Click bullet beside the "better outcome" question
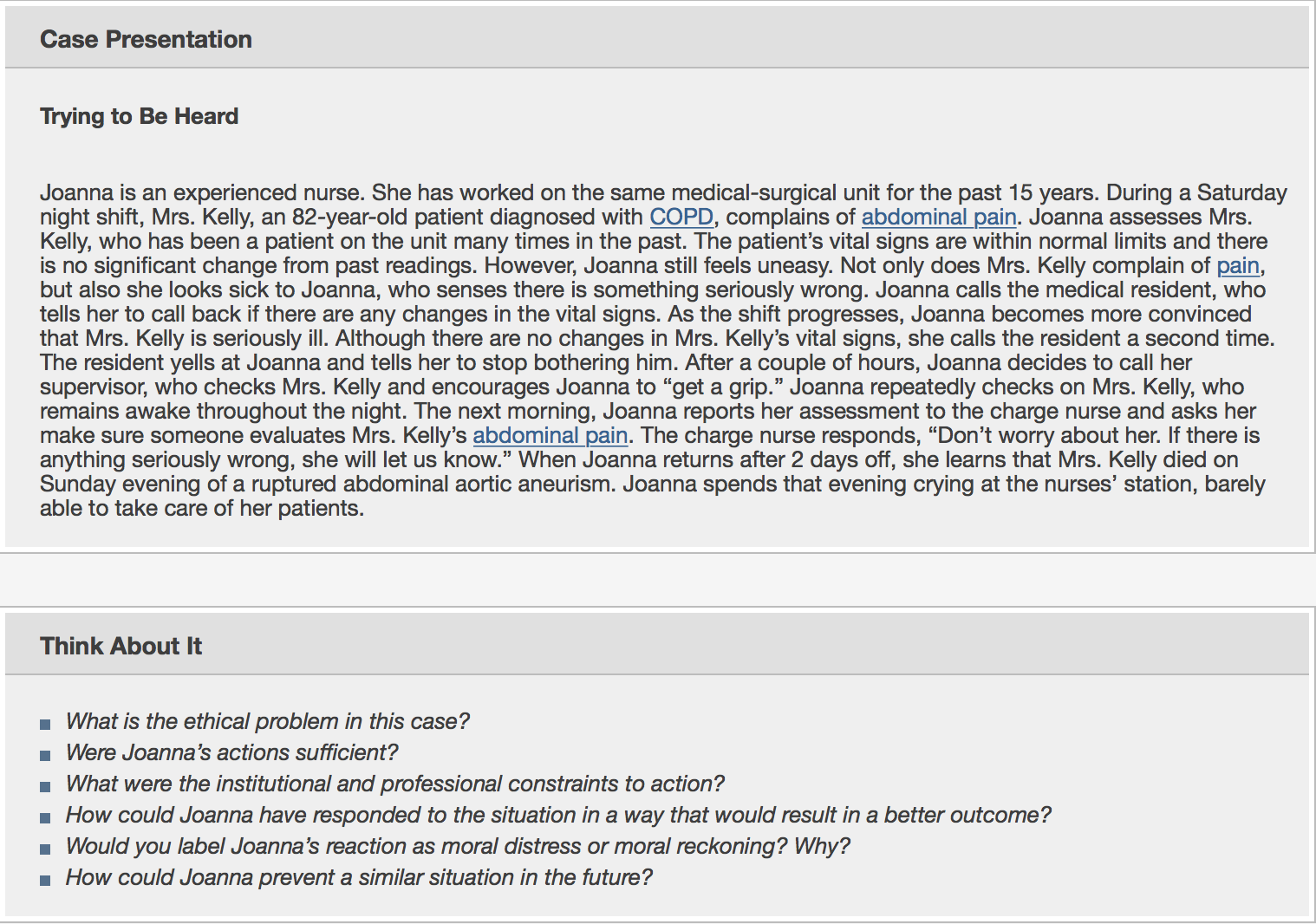The height and width of the screenshot is (924, 1316). point(45,817)
